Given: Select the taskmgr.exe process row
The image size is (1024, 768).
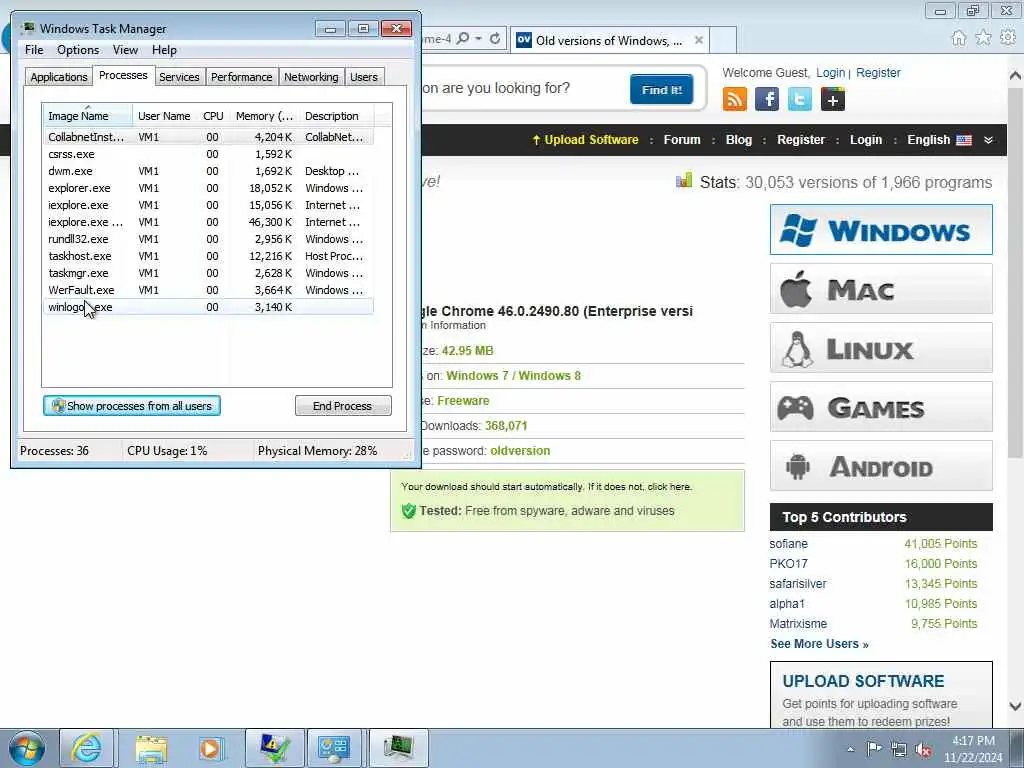Looking at the screenshot, I should (209, 273).
